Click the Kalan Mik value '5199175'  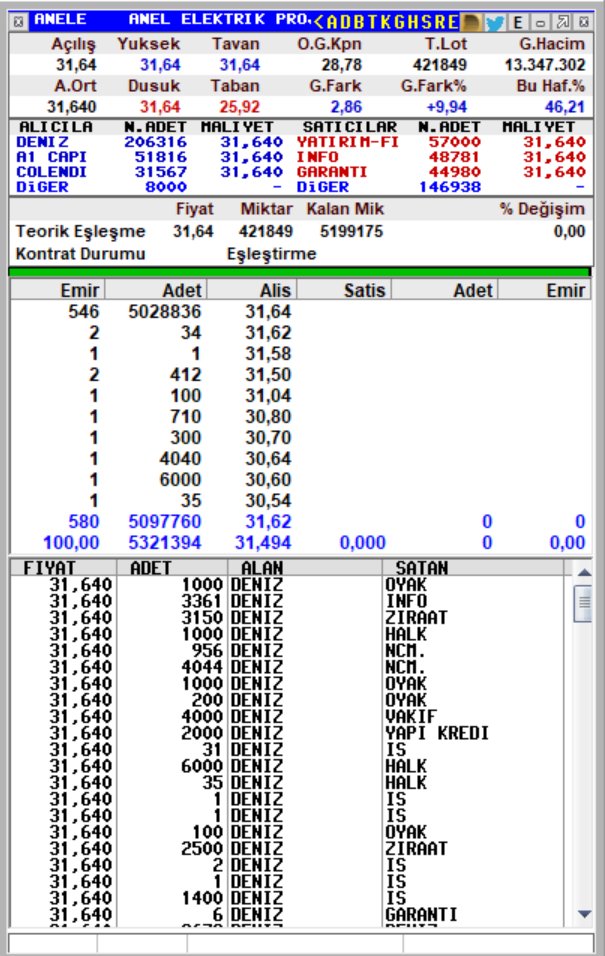point(351,232)
